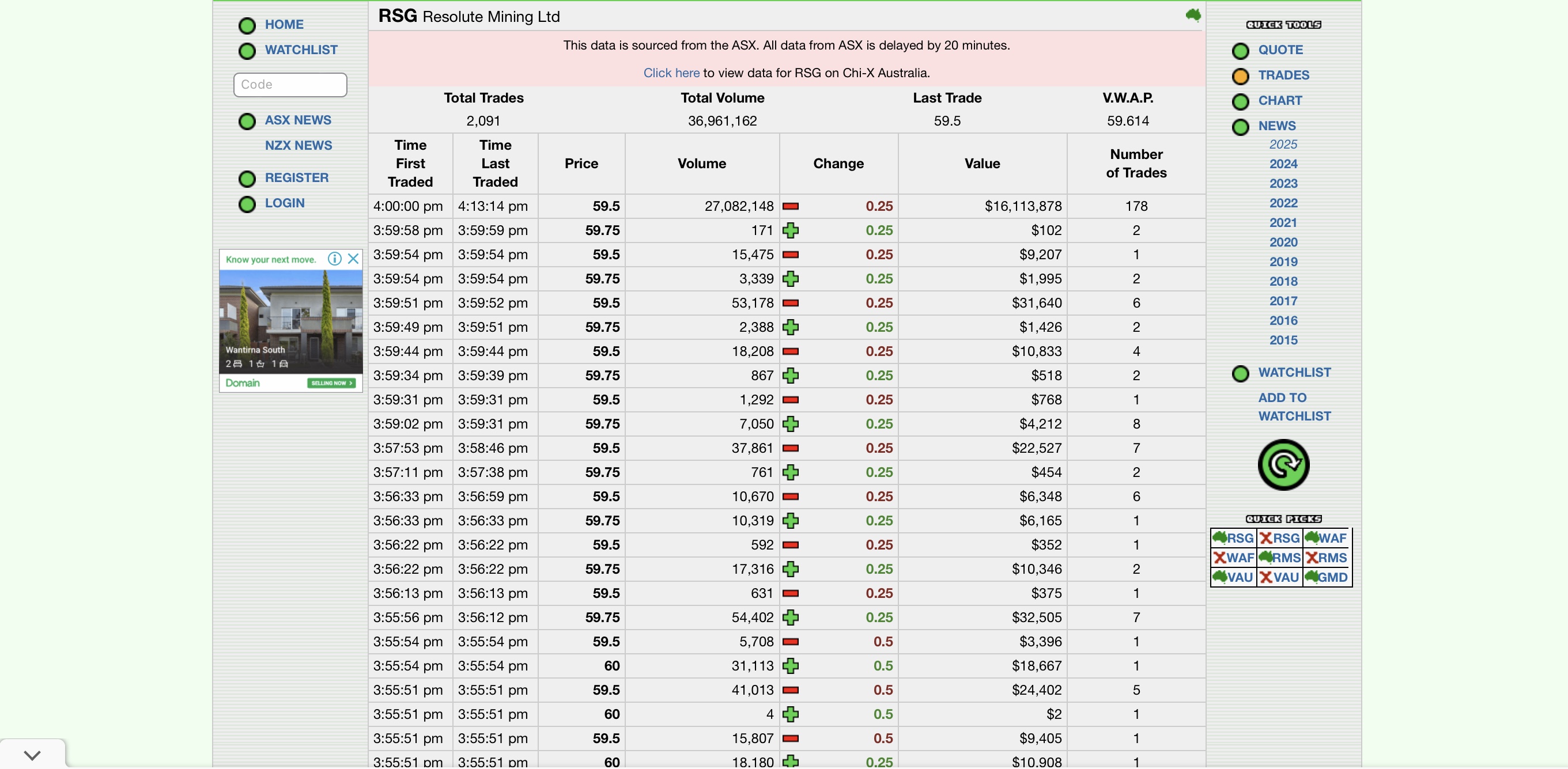Click the red minus icon in 27,082,148 row
Viewport: 1568px width, 769px height.
click(x=791, y=206)
